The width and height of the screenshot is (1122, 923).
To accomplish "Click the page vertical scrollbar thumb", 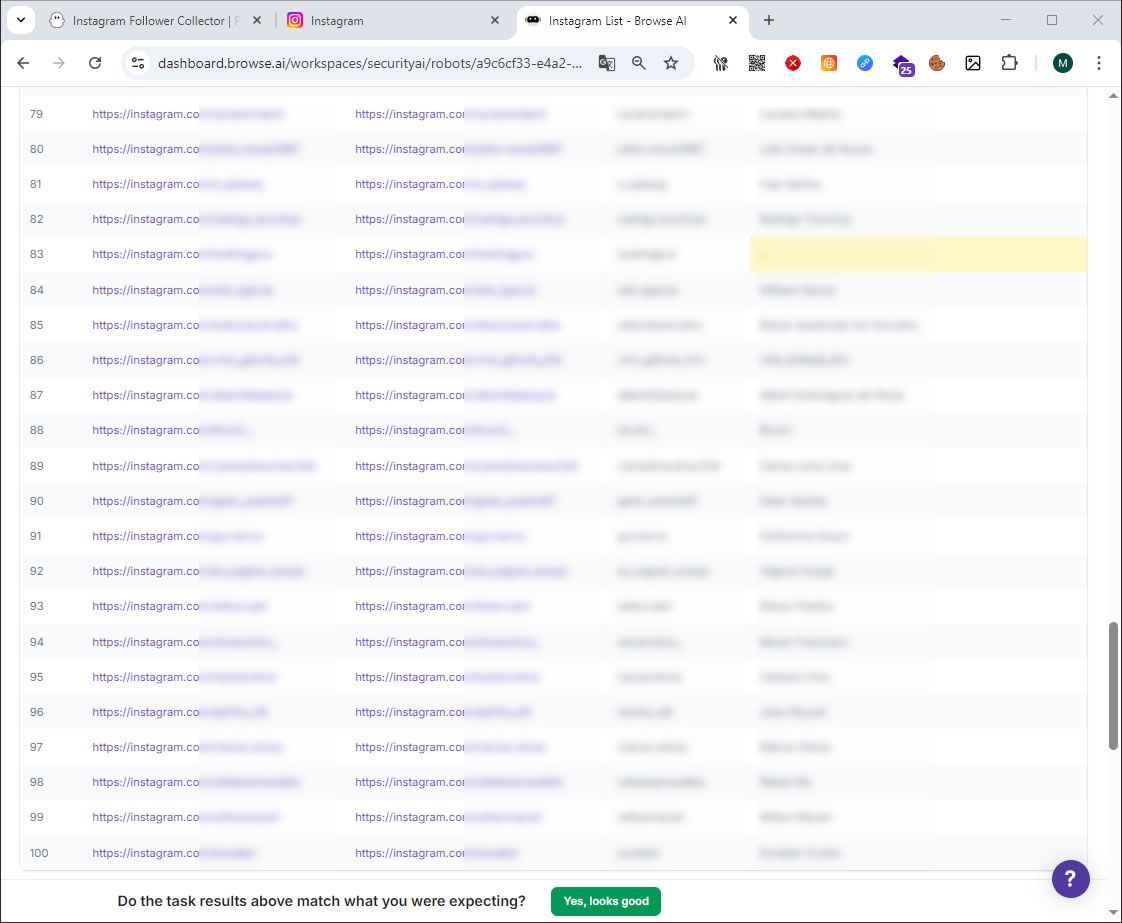I will 1113,685.
